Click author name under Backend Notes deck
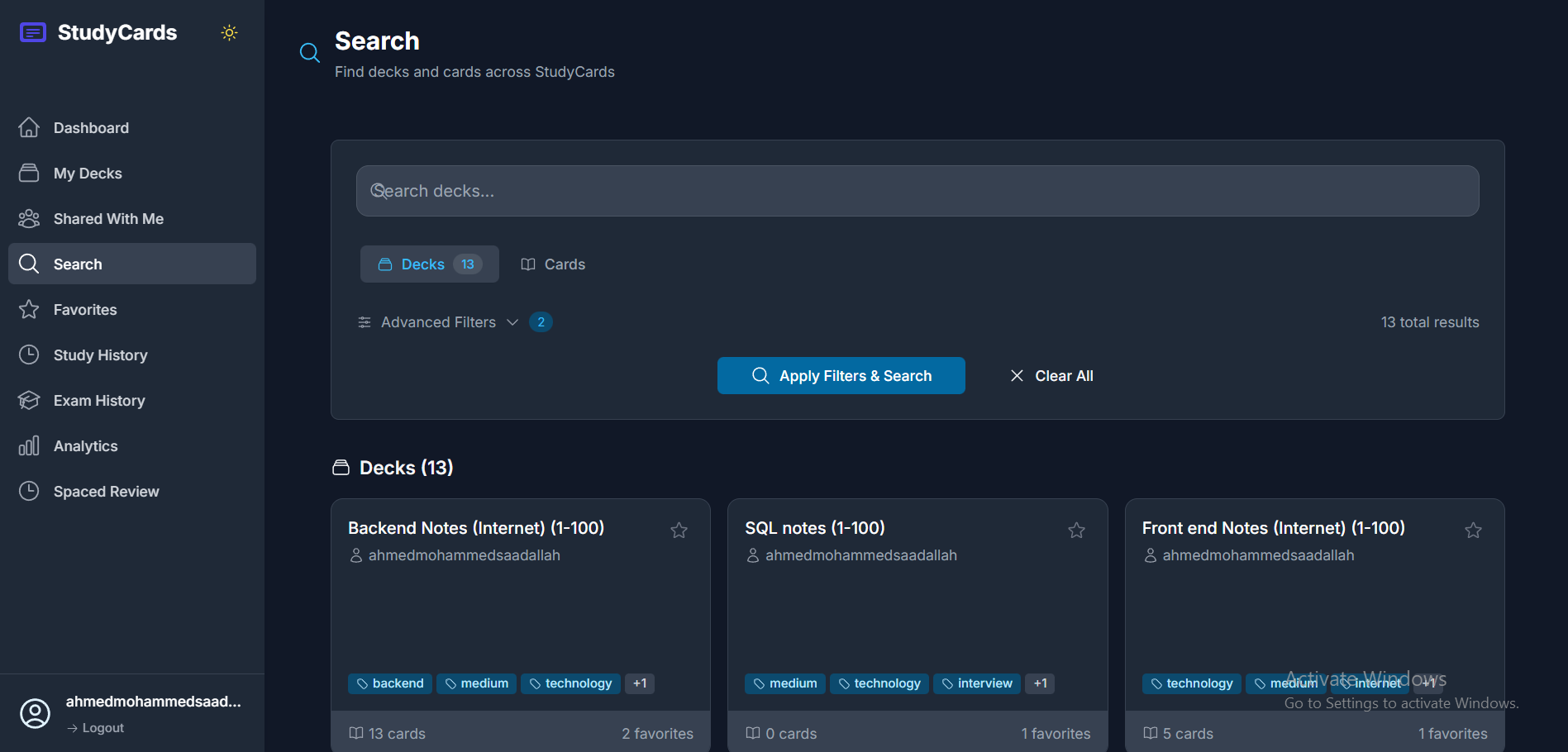Image resolution: width=1568 pixels, height=752 pixels. pyautogui.click(x=465, y=555)
